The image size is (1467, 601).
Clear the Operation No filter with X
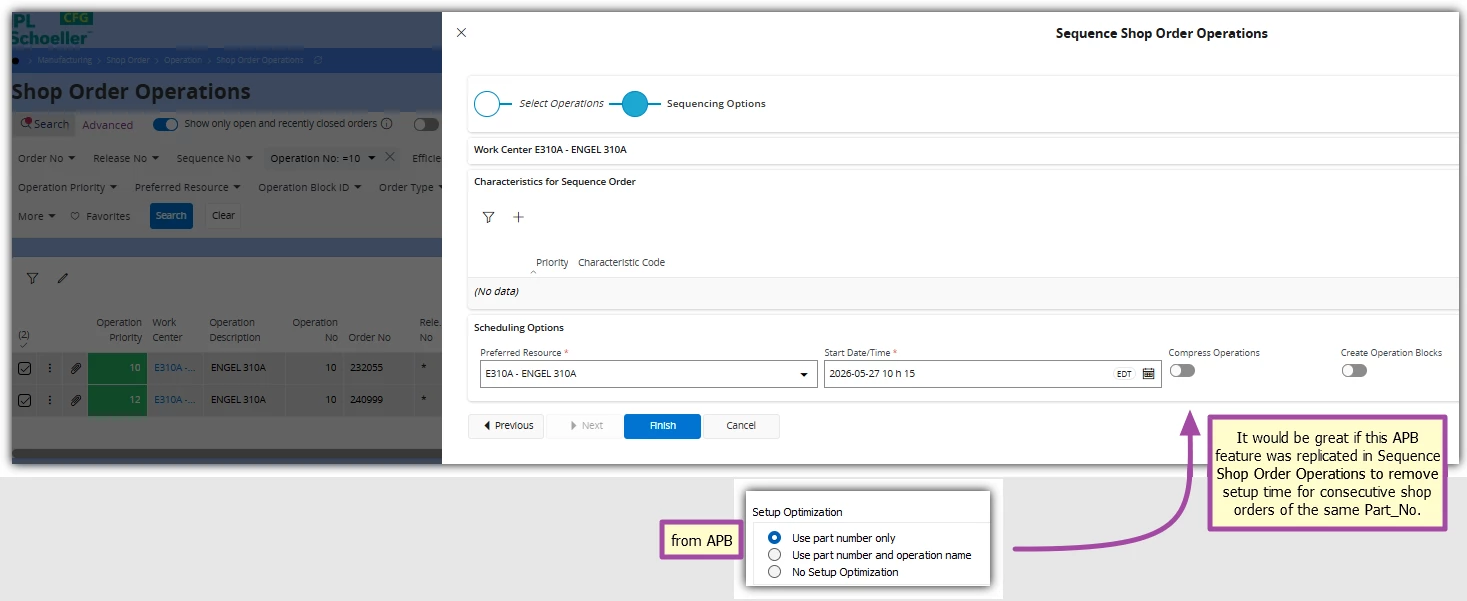pyautogui.click(x=390, y=158)
